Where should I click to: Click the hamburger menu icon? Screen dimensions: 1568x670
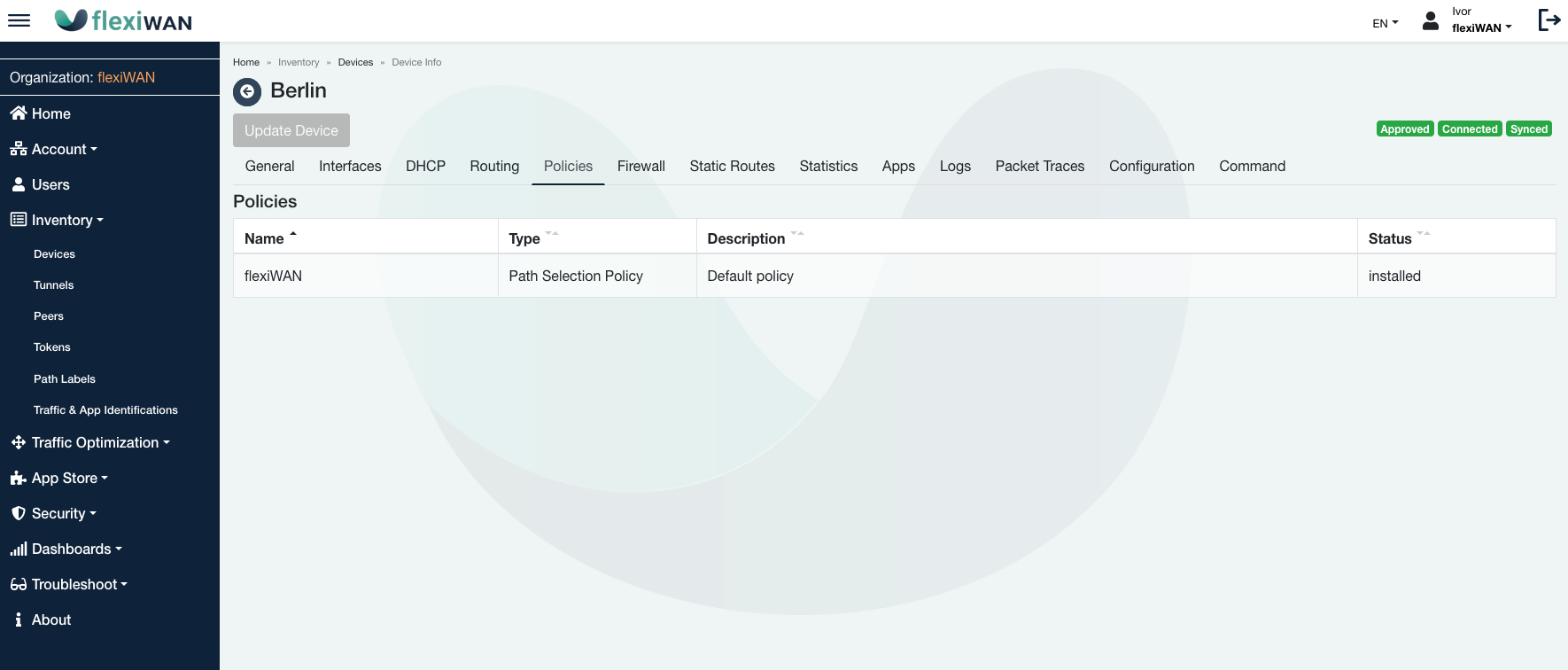19,20
